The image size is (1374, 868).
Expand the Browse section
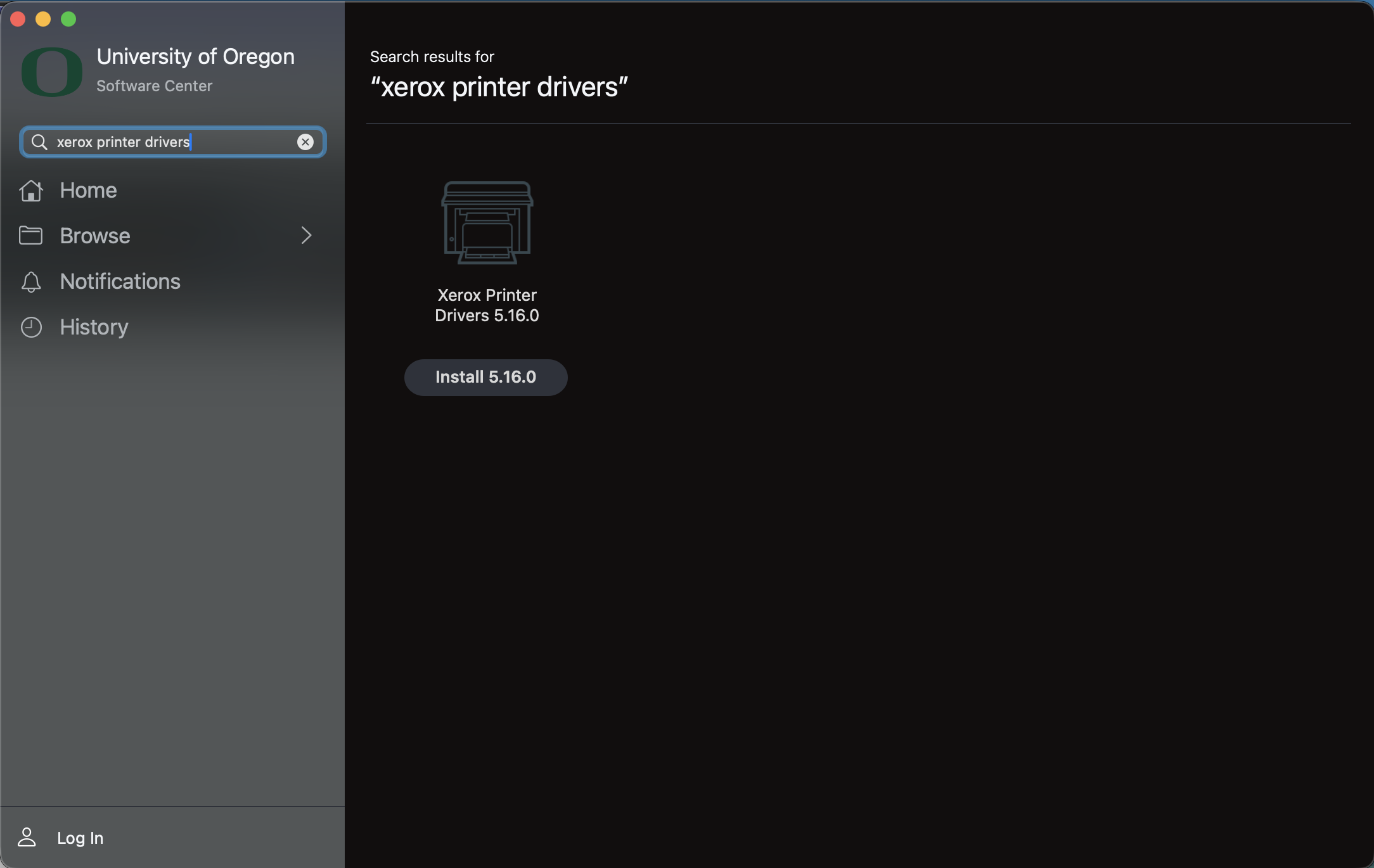point(306,235)
